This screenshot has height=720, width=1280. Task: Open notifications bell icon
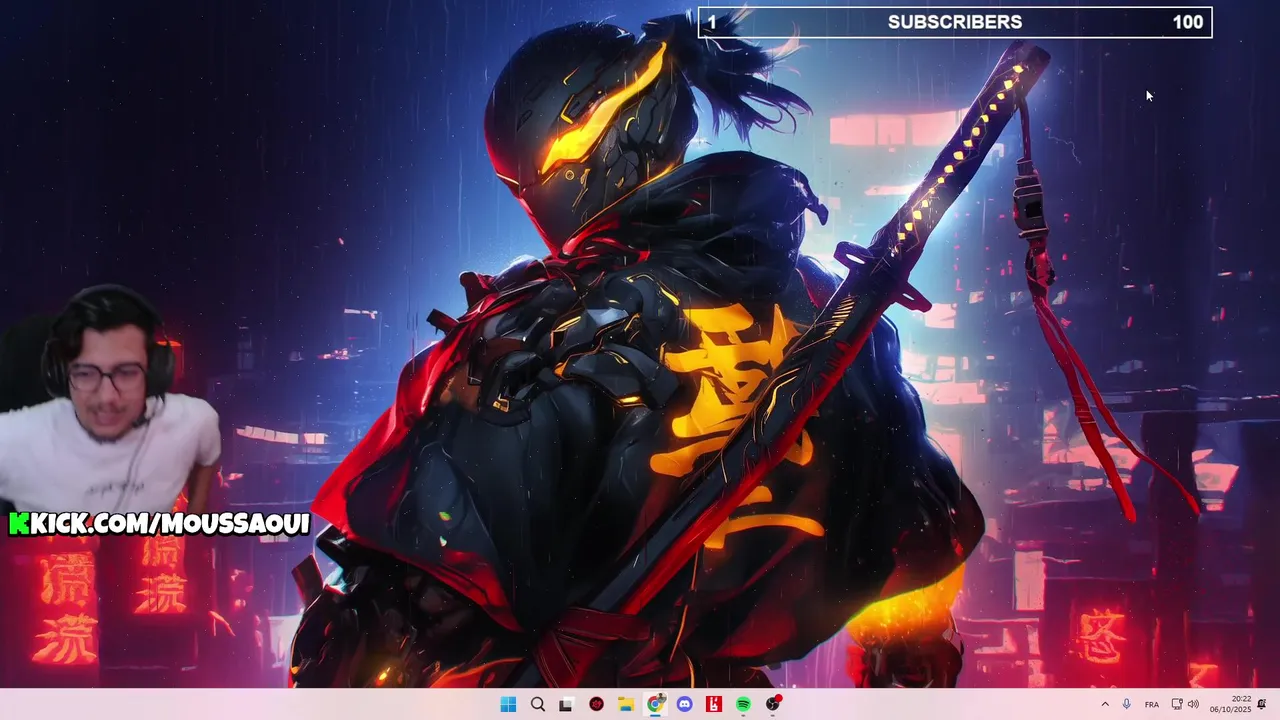tap(1262, 704)
